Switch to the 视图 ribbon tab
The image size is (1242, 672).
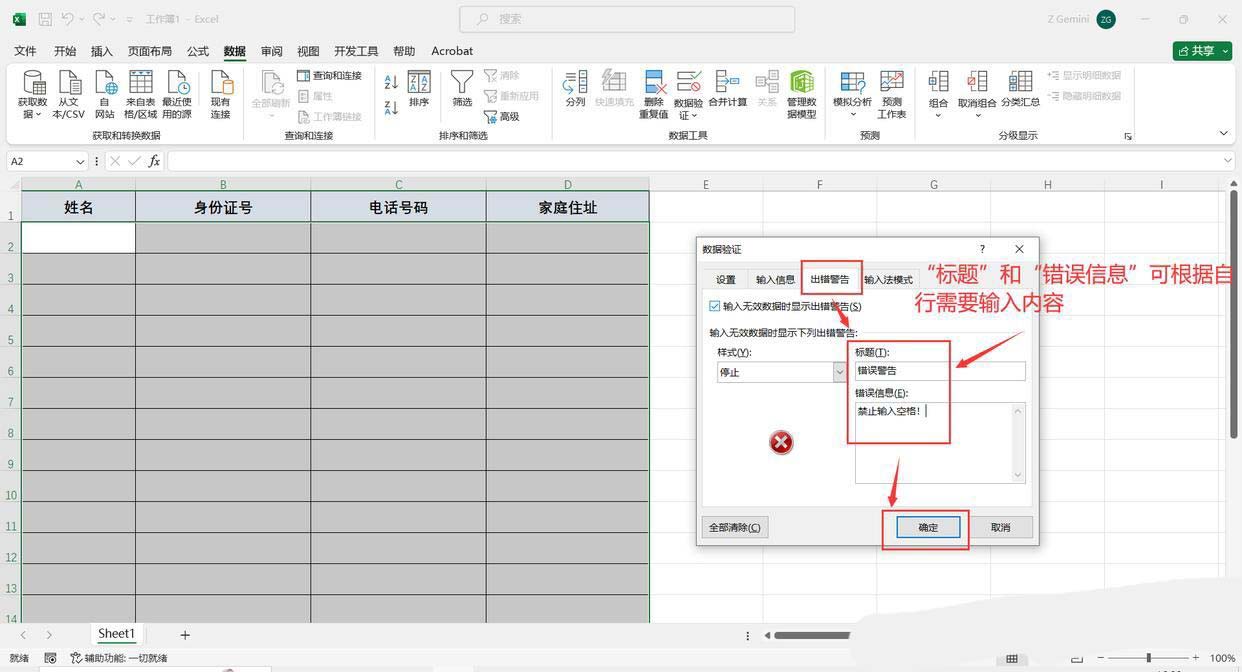point(308,51)
